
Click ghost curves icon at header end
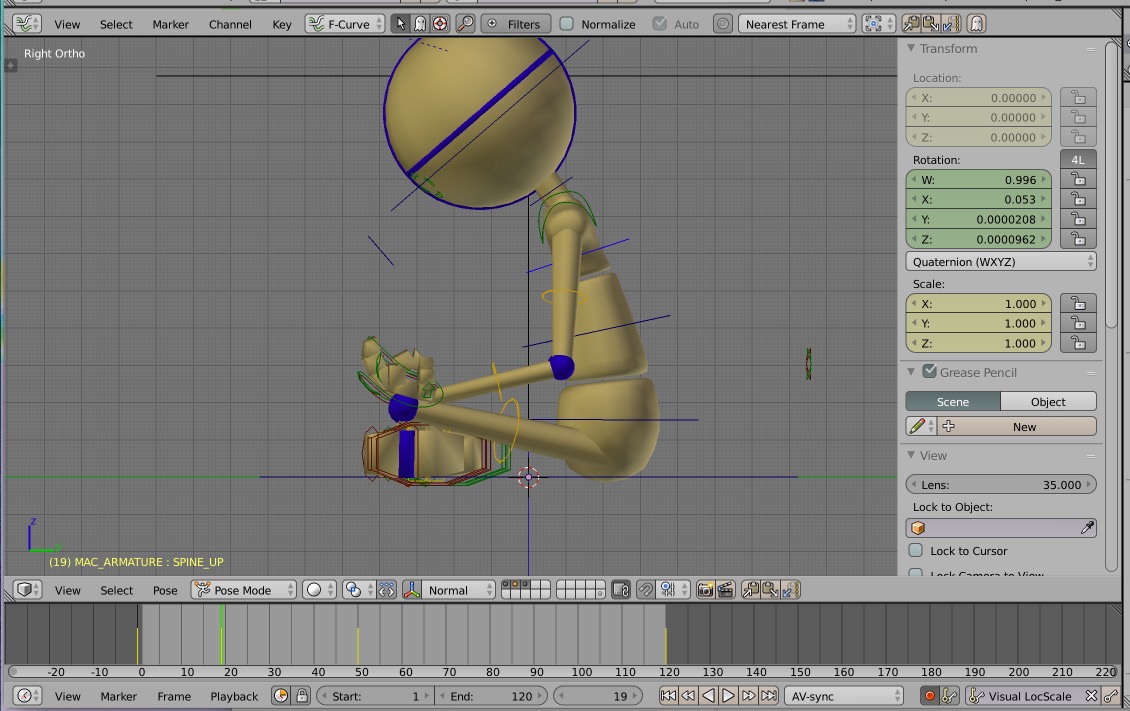pos(976,24)
